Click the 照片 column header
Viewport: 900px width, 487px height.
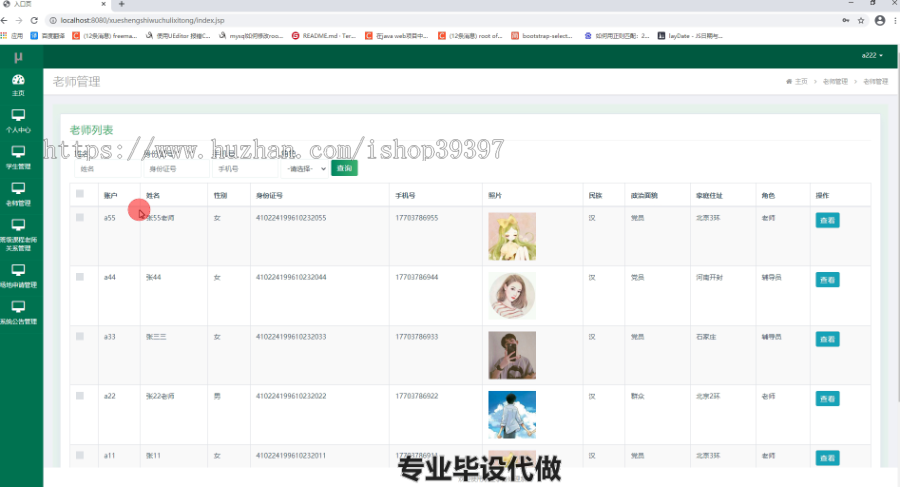pos(495,195)
